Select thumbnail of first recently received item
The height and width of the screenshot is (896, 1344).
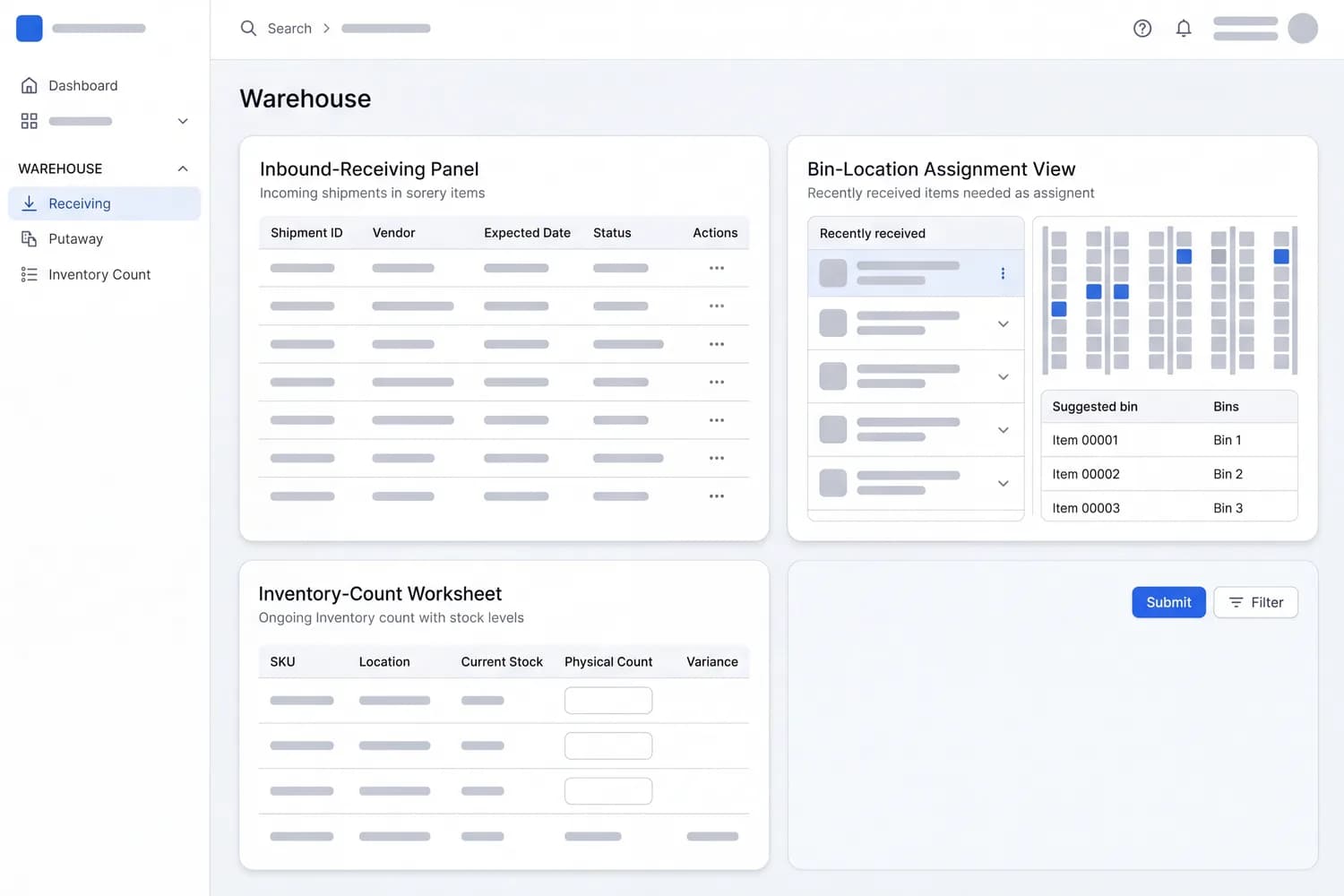[833, 273]
